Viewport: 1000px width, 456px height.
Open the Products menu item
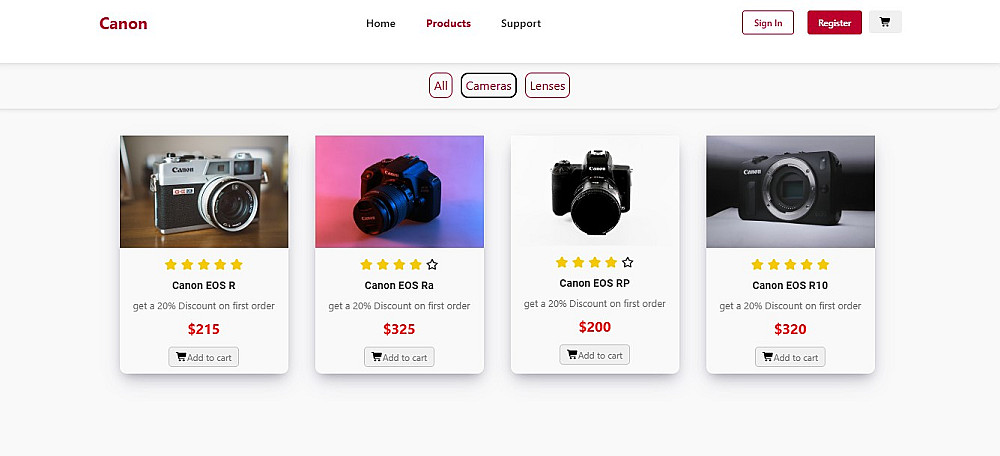click(x=448, y=23)
